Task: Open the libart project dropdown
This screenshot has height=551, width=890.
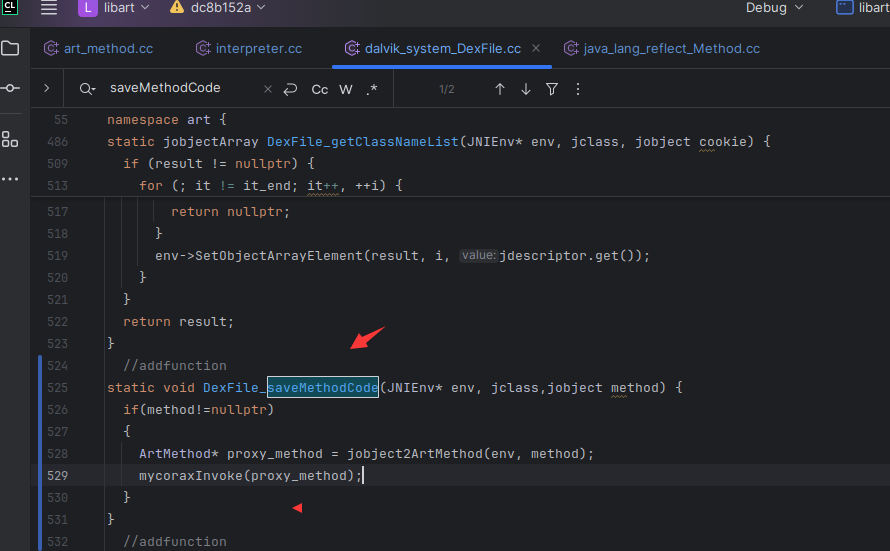Action: tap(114, 8)
